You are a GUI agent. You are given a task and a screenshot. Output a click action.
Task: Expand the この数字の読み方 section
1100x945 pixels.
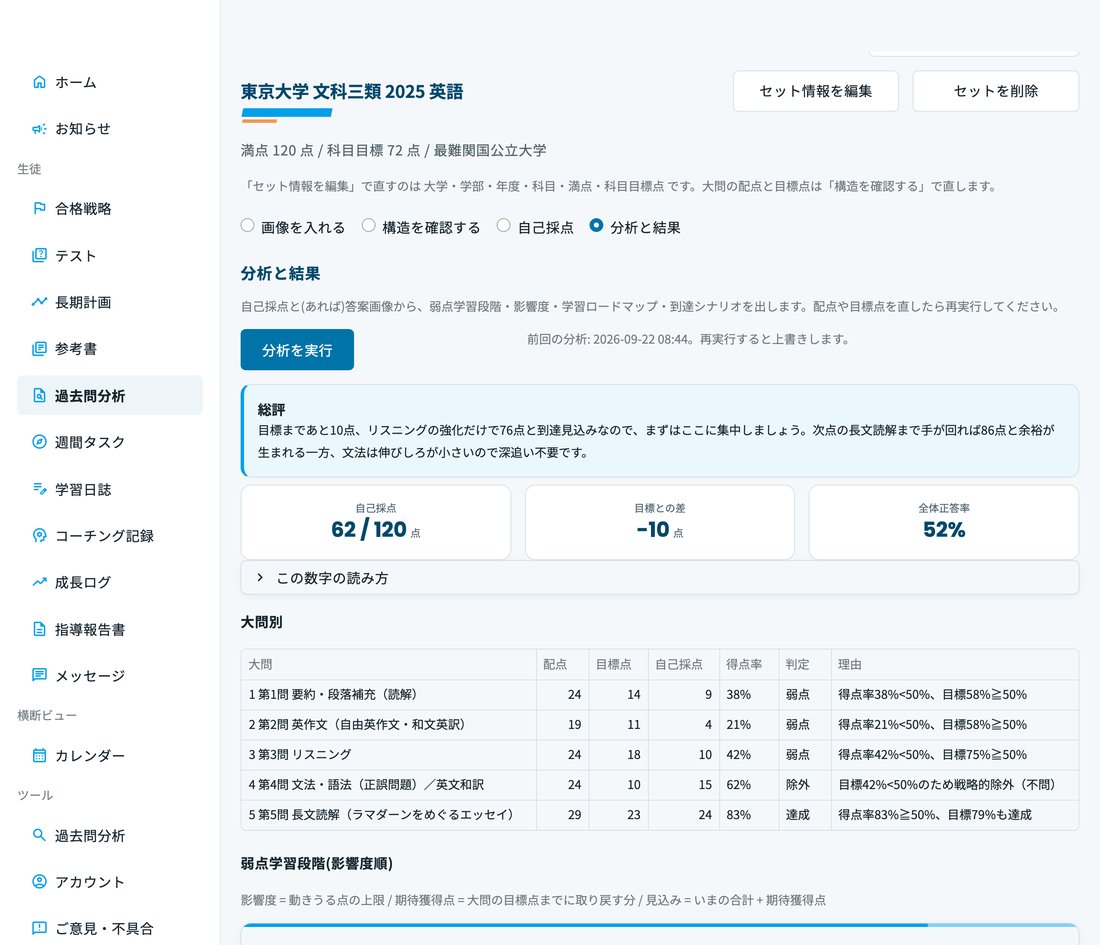pos(659,577)
